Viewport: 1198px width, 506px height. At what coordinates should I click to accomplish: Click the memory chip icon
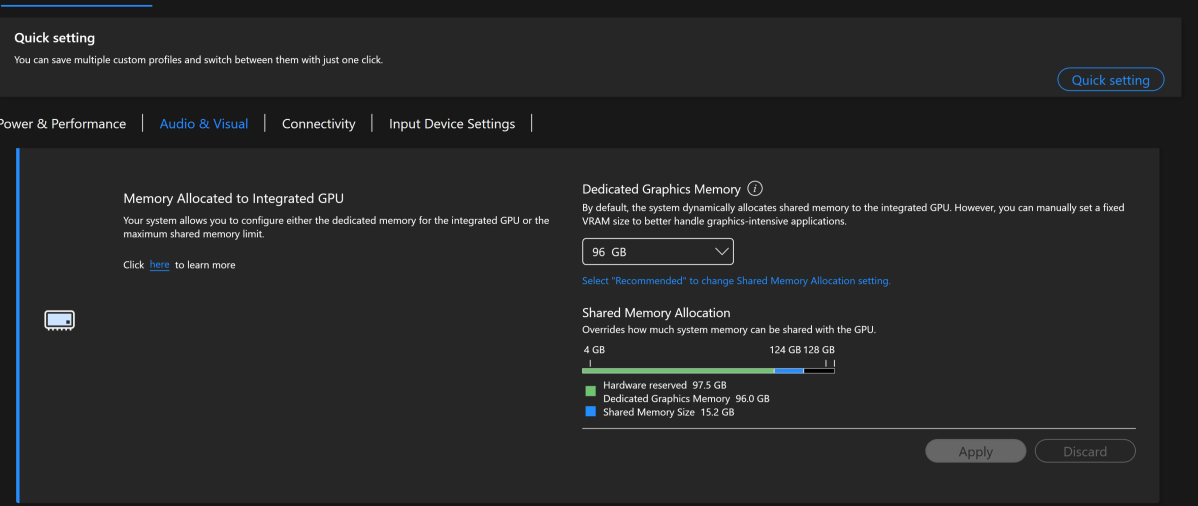(x=60, y=321)
